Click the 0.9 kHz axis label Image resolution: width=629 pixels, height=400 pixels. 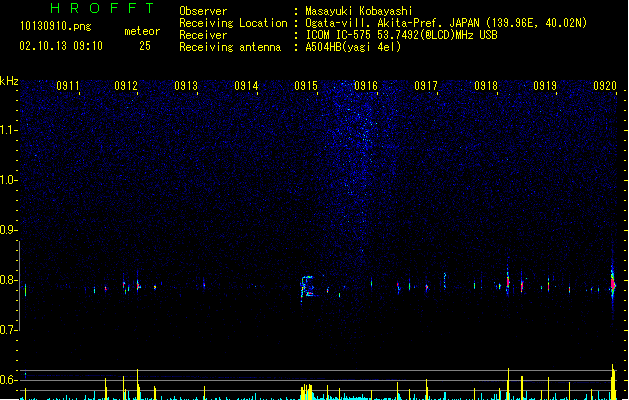[8, 230]
